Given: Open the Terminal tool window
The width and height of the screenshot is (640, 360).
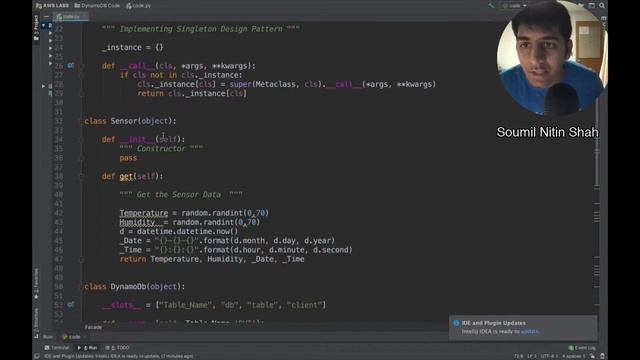Looking at the screenshot, I should tap(57, 348).
